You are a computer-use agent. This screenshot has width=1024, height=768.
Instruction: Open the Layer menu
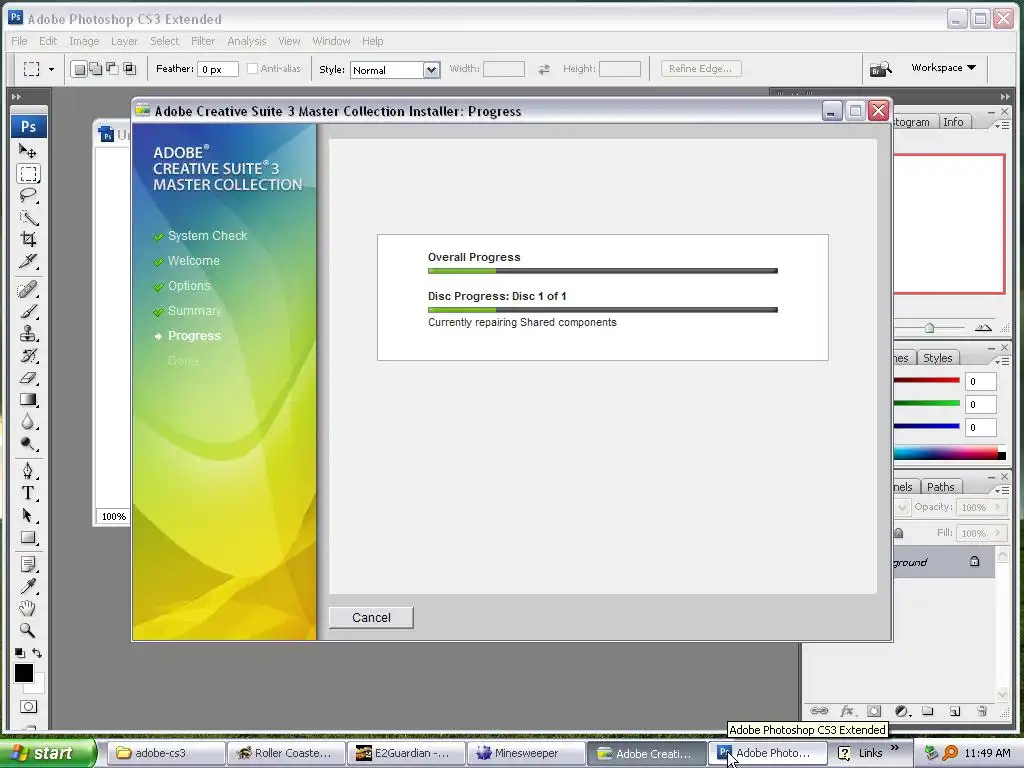pos(124,41)
